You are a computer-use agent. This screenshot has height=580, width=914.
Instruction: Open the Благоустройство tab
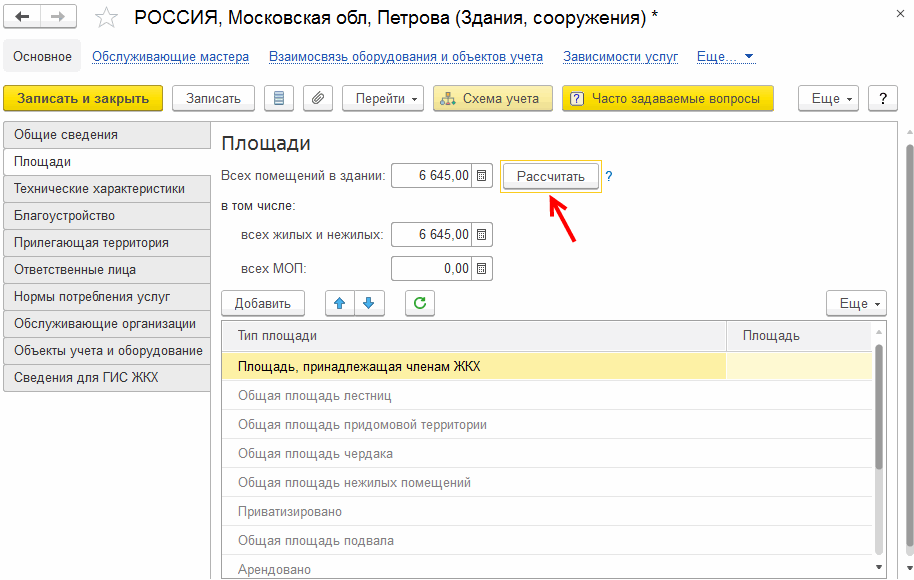(x=107, y=216)
